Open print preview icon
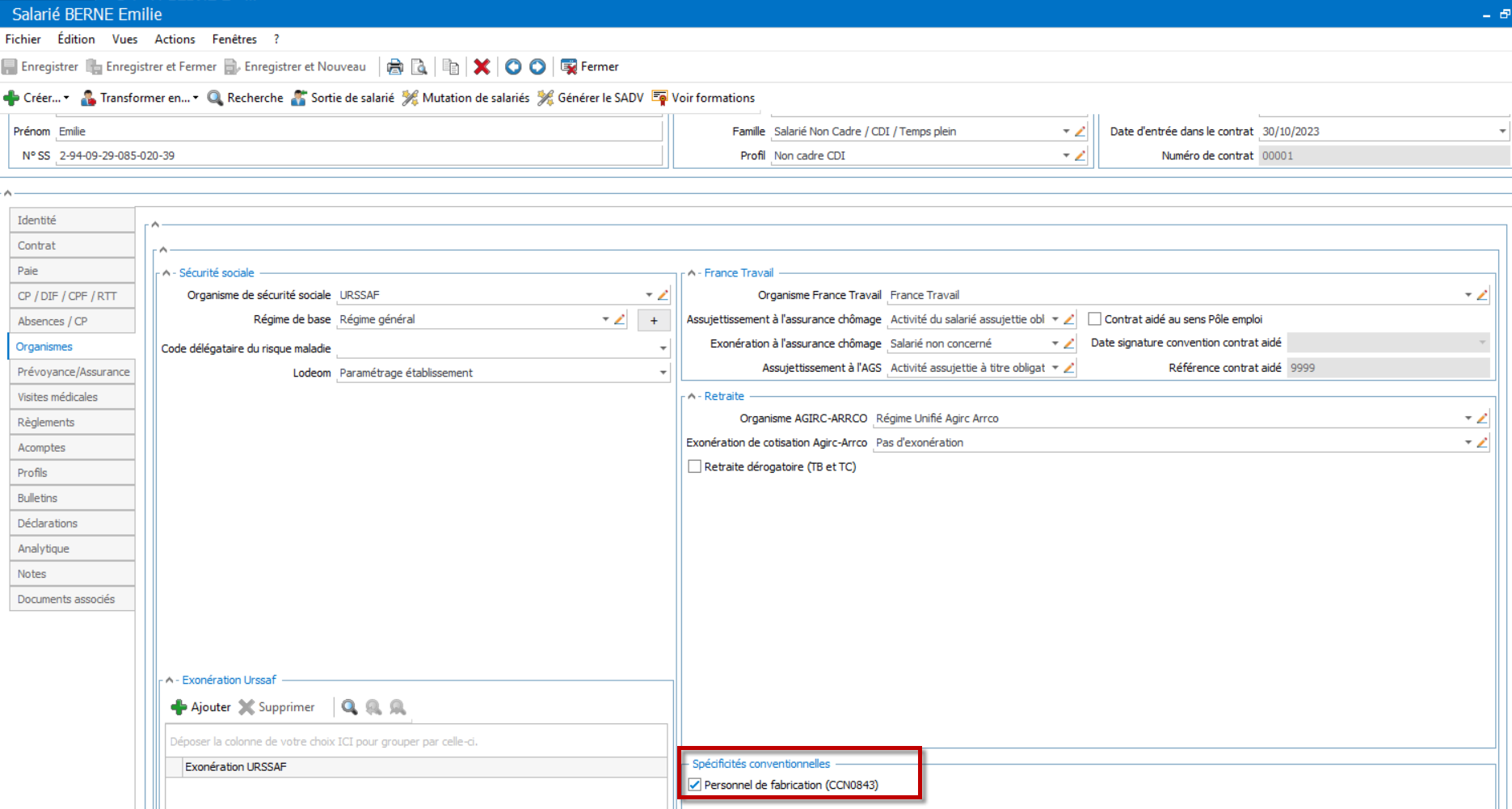This screenshot has height=809, width=1512. pyautogui.click(x=419, y=67)
